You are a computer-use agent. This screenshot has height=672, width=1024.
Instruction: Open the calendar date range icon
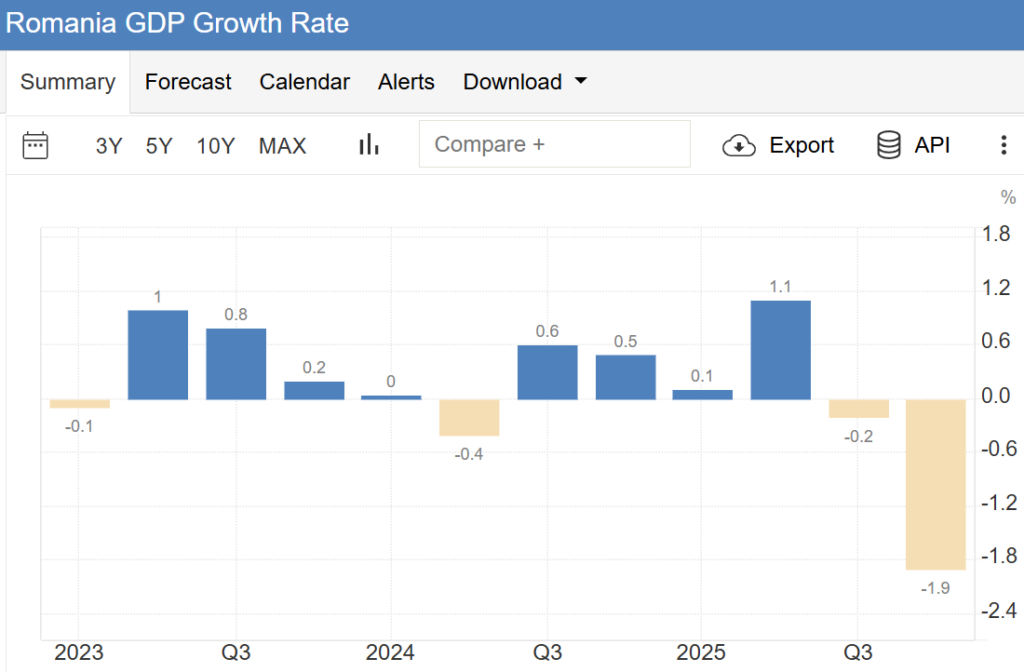tap(35, 145)
